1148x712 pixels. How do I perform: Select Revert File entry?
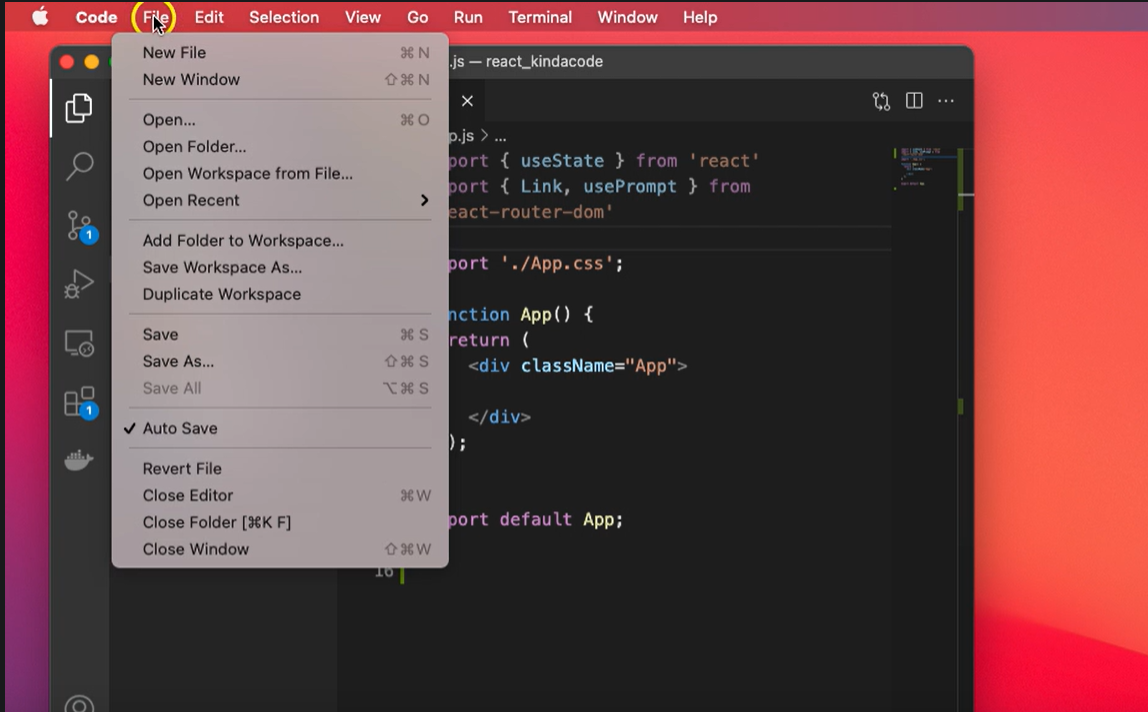point(280,468)
